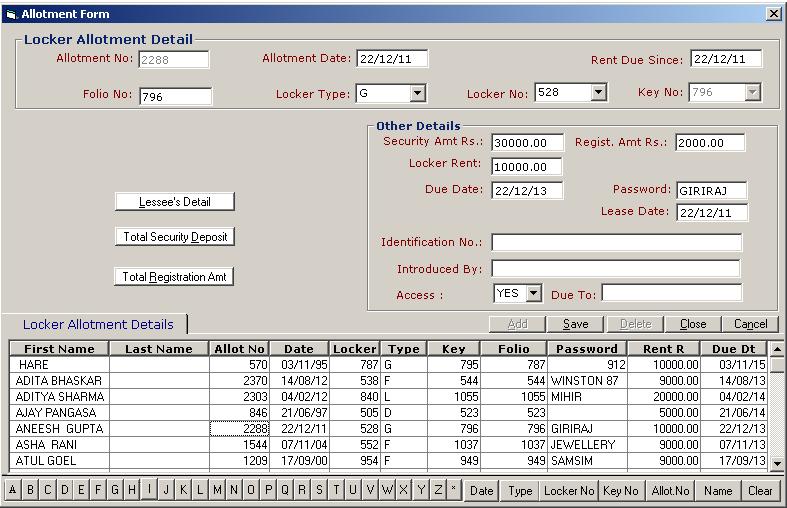Sort records by Key No button

pos(620,491)
